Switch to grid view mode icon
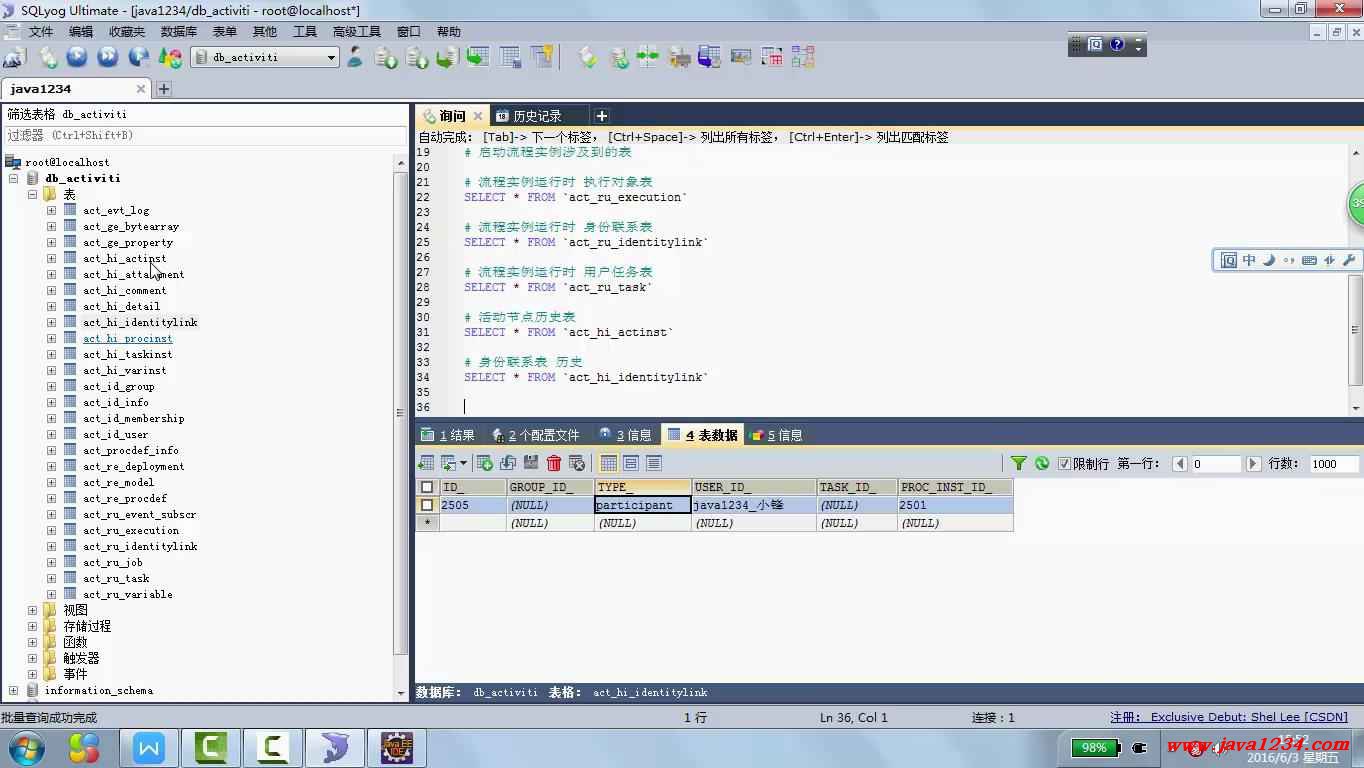The image size is (1364, 768). [608, 463]
